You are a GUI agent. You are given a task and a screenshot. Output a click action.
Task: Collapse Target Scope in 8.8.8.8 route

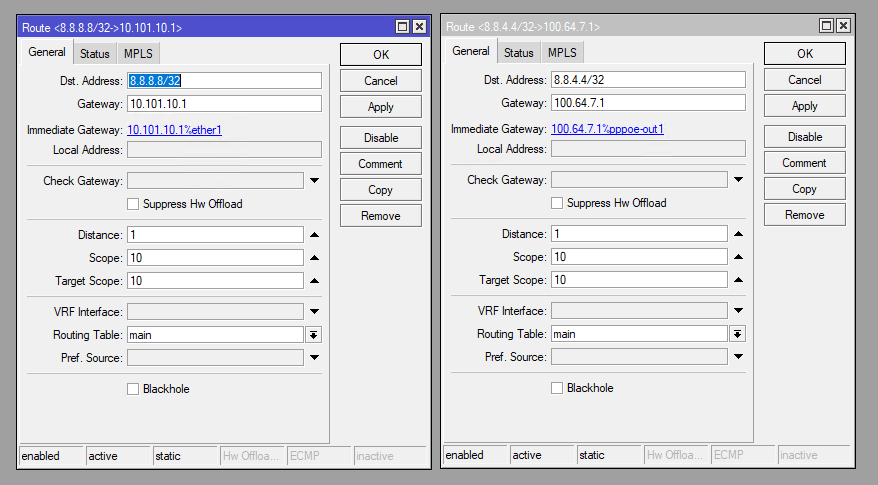[315, 281]
